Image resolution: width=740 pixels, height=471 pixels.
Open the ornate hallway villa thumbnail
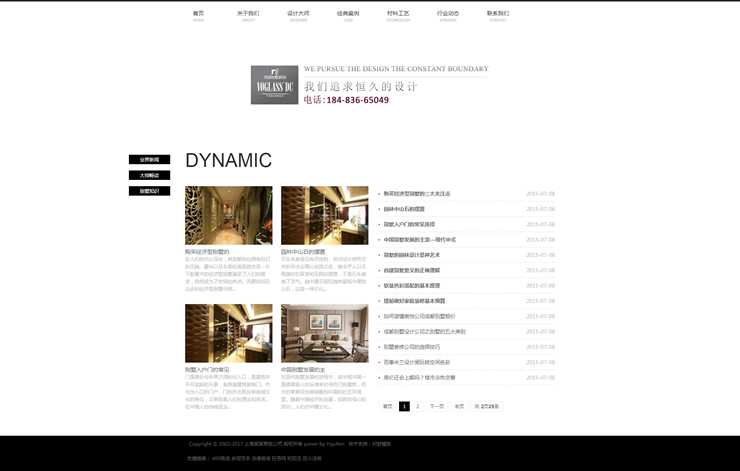tap(228, 215)
